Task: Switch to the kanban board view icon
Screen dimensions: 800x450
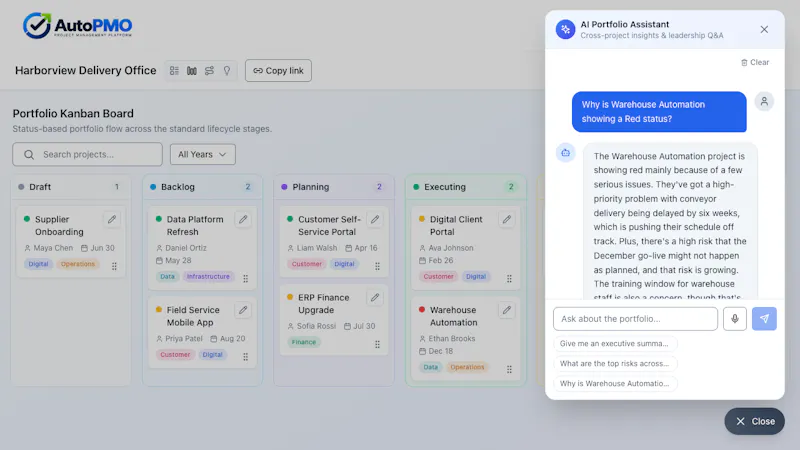Action: coord(192,70)
